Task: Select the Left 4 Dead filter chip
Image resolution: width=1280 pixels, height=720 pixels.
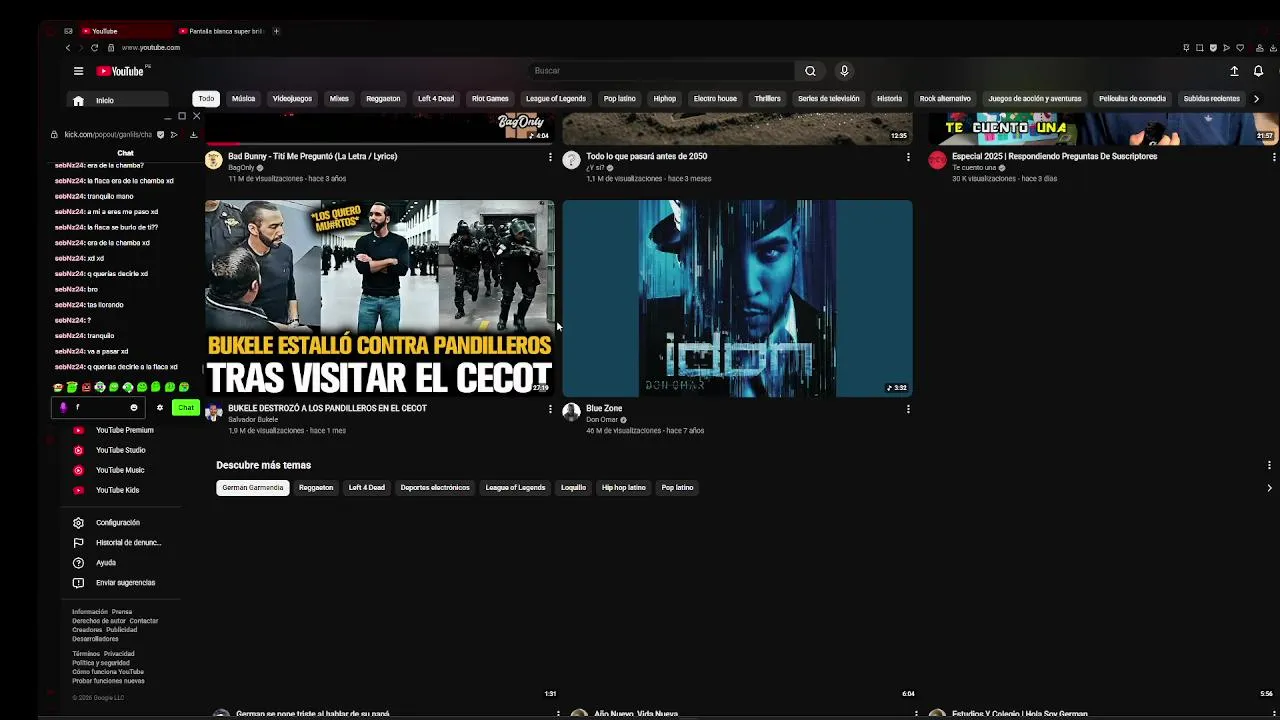Action: point(435,99)
